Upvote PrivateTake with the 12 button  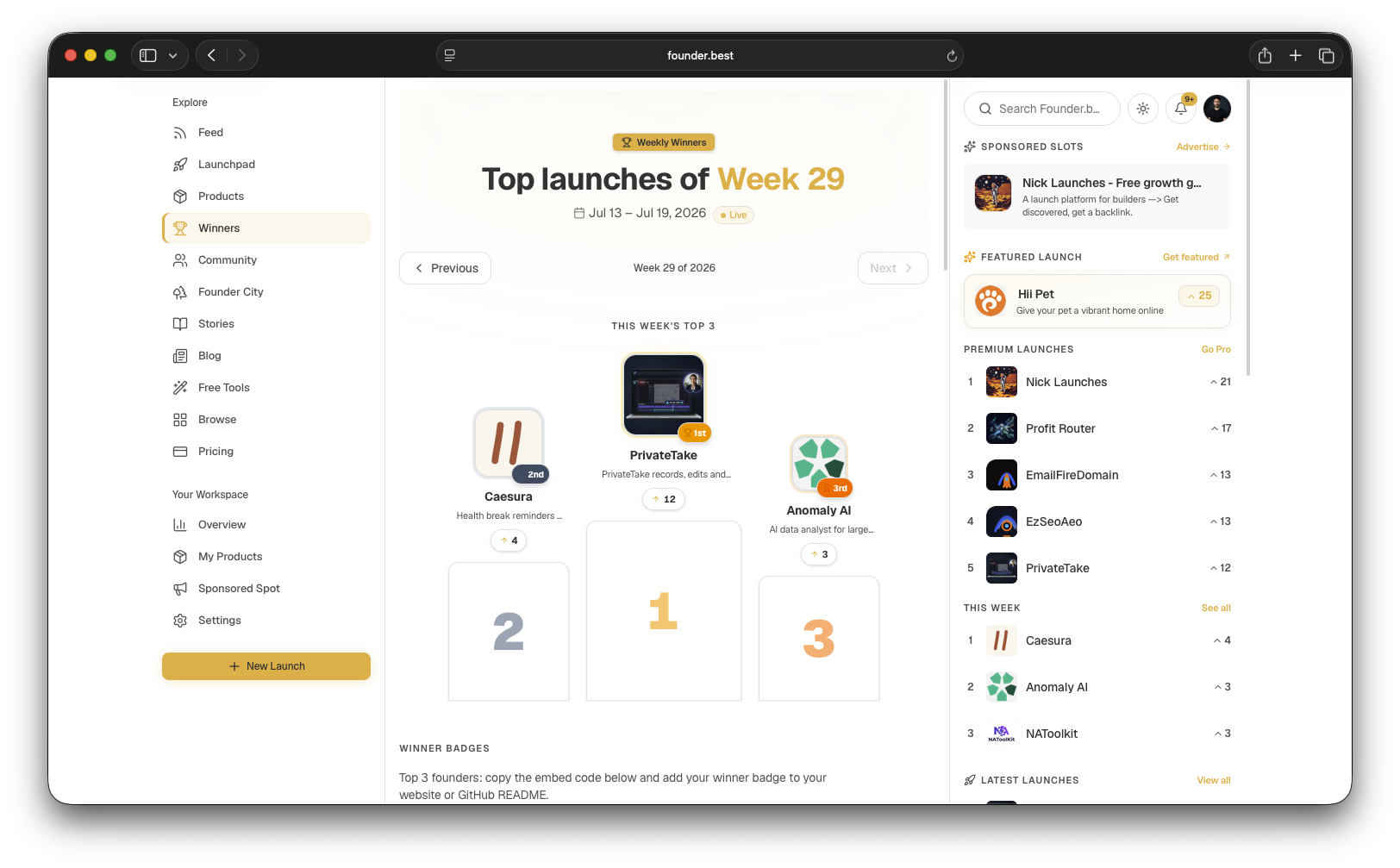[x=664, y=499]
